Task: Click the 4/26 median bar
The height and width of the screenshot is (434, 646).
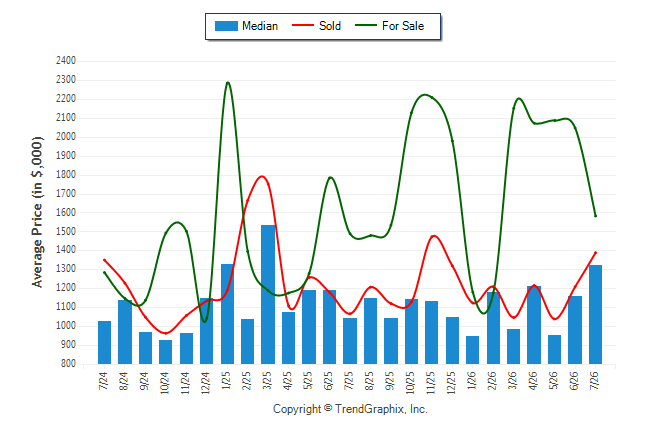Action: (534, 325)
